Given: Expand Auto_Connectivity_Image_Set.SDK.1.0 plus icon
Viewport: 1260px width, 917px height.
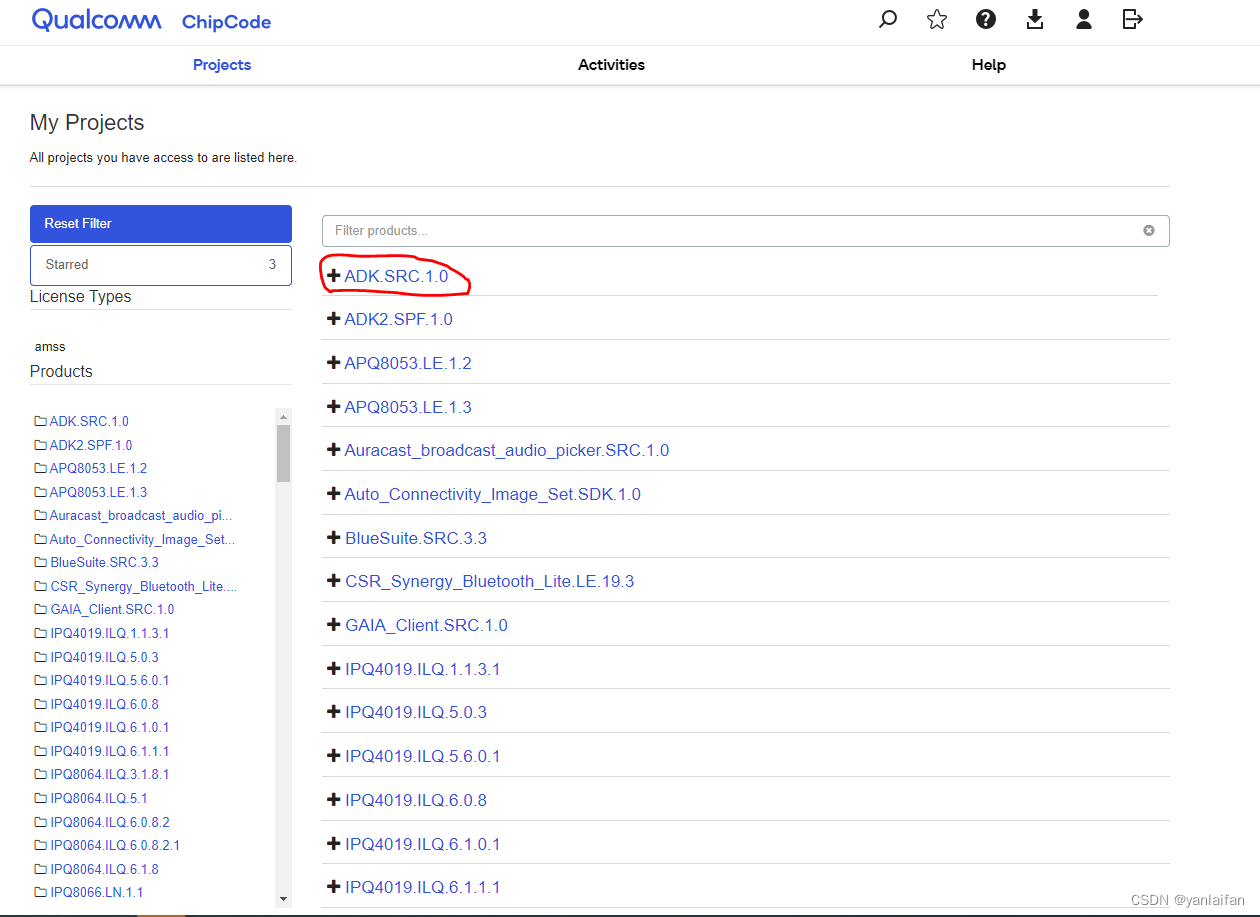Looking at the screenshot, I should coord(334,494).
